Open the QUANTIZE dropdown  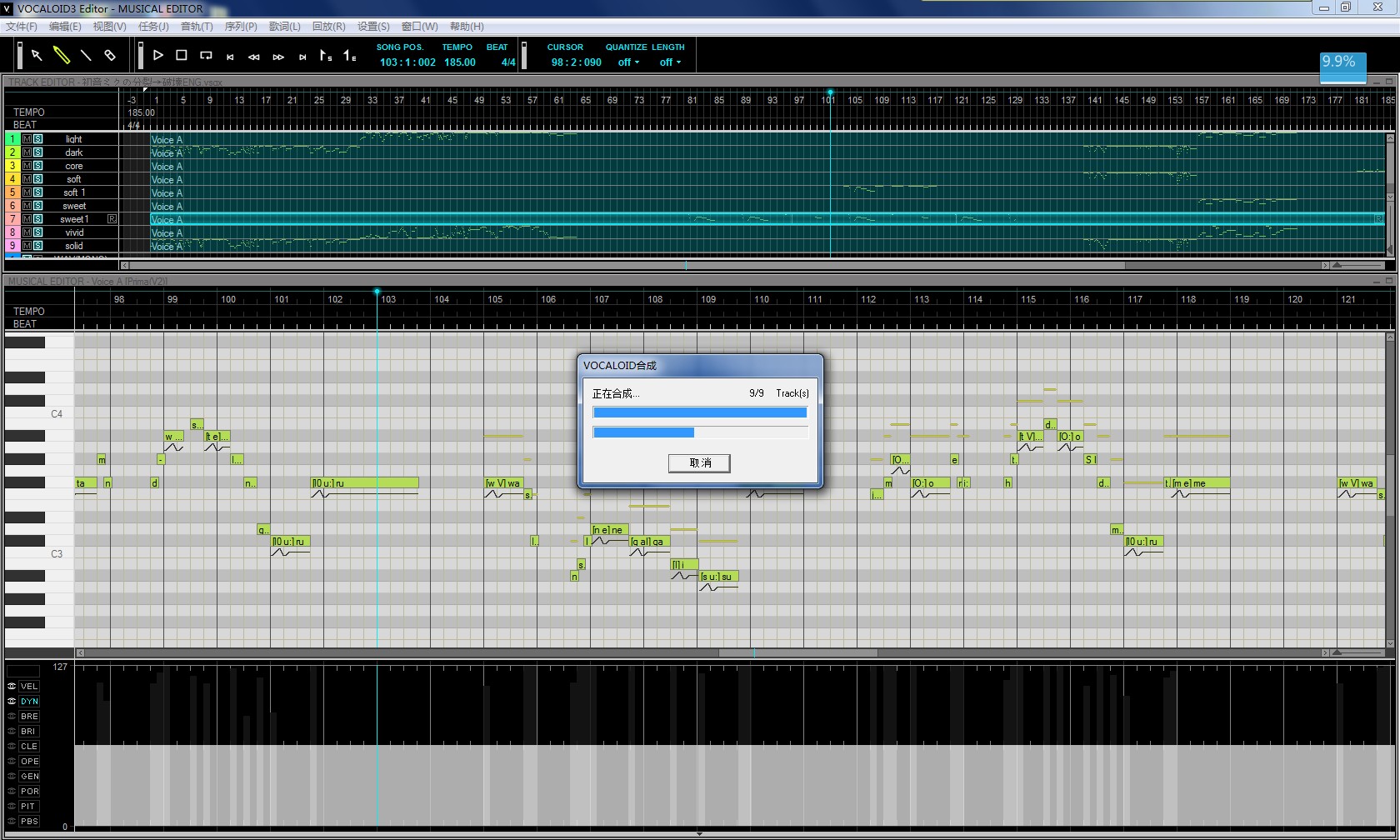click(628, 62)
